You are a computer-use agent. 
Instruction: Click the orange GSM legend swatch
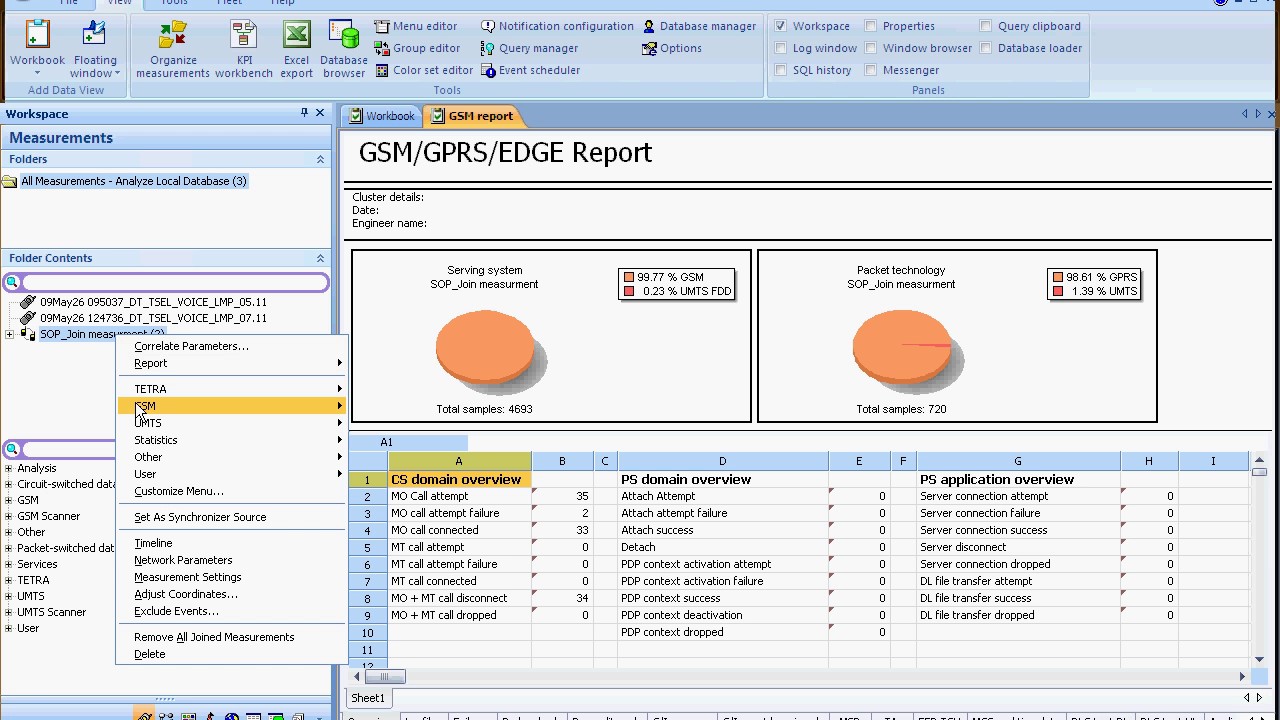pyautogui.click(x=629, y=277)
